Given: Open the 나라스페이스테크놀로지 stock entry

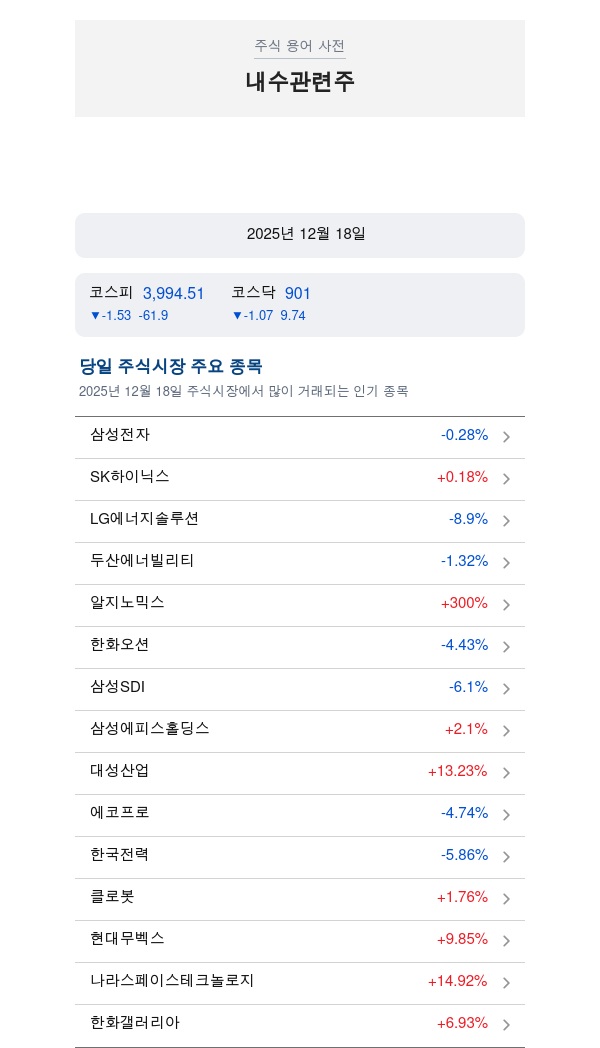Looking at the screenshot, I should [299, 981].
